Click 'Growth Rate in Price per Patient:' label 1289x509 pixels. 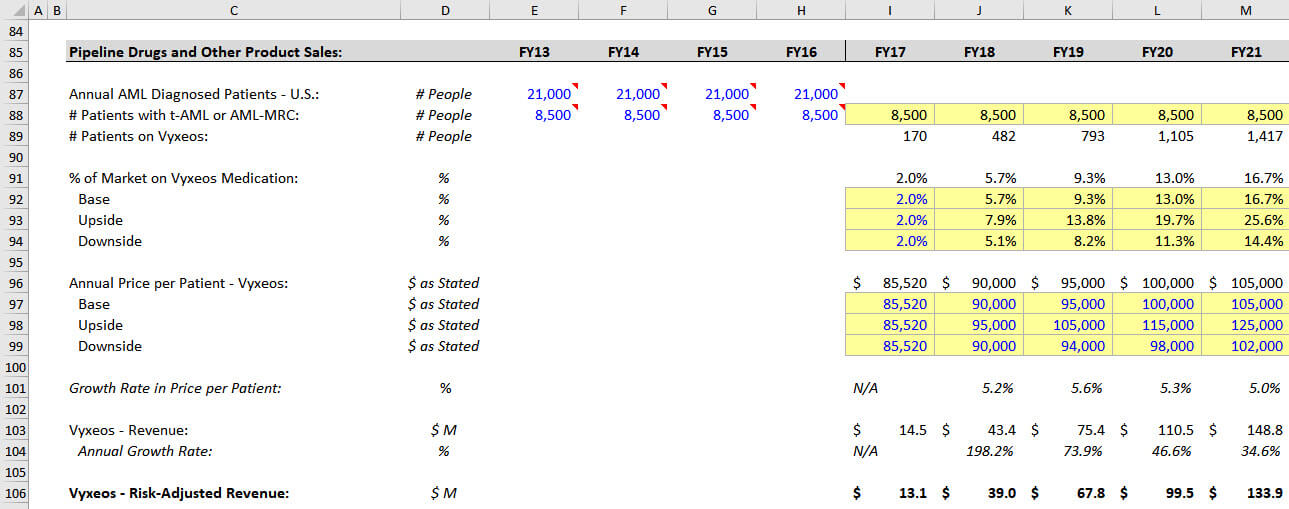pos(175,388)
